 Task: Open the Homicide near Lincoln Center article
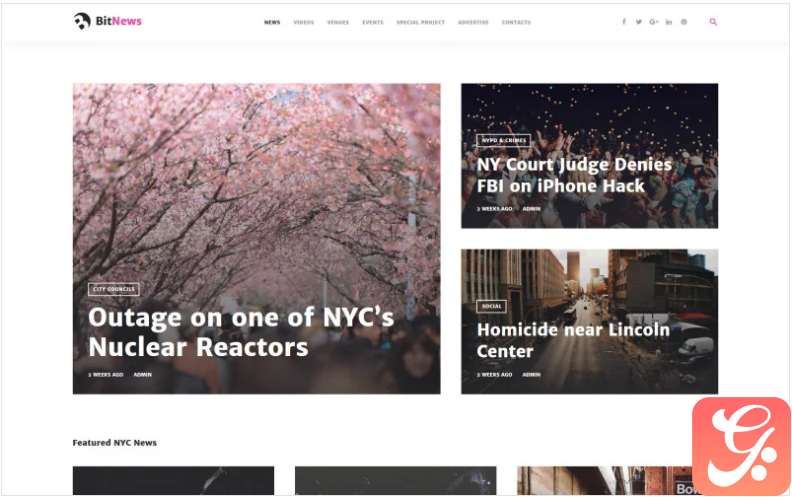point(573,340)
